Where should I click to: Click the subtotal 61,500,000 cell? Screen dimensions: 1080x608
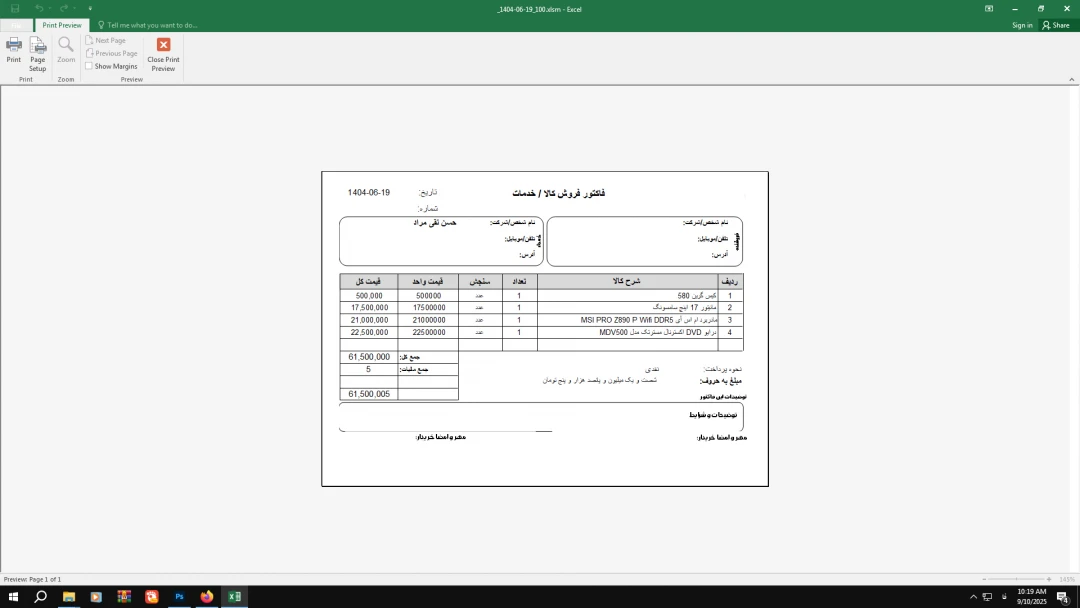pyautogui.click(x=369, y=357)
